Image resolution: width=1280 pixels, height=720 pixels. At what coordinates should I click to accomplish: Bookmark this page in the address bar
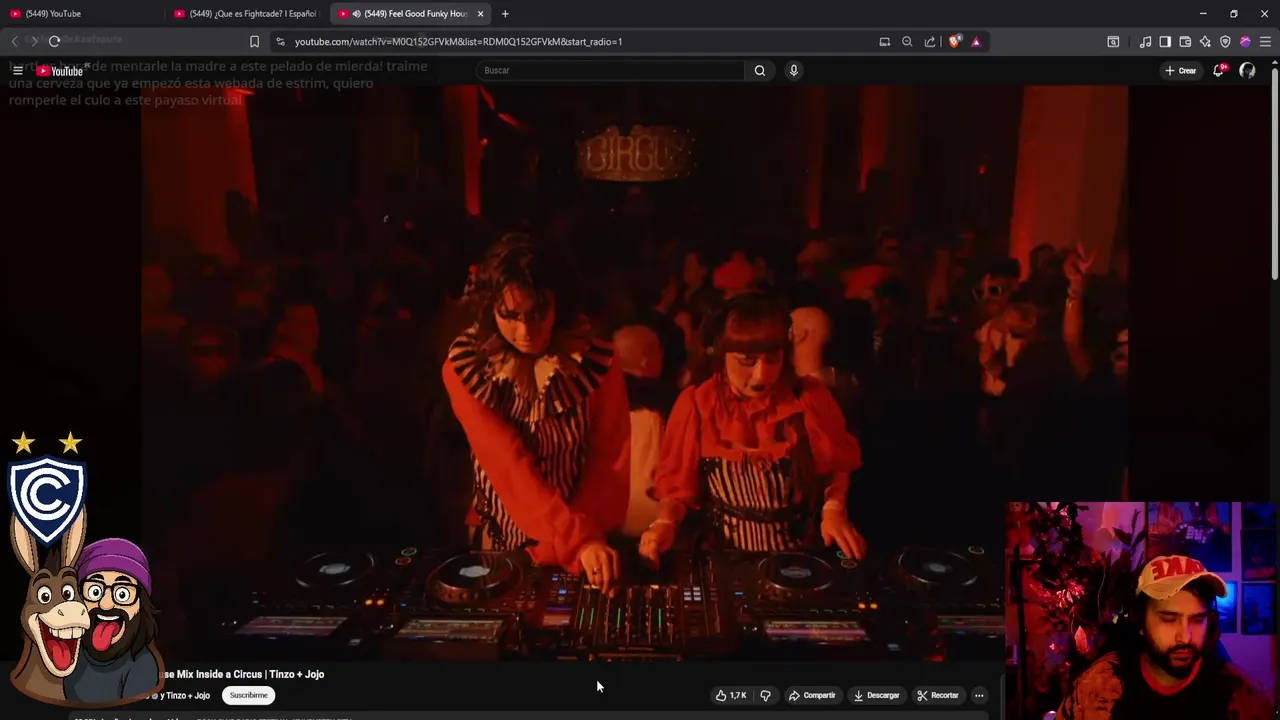coord(254,41)
